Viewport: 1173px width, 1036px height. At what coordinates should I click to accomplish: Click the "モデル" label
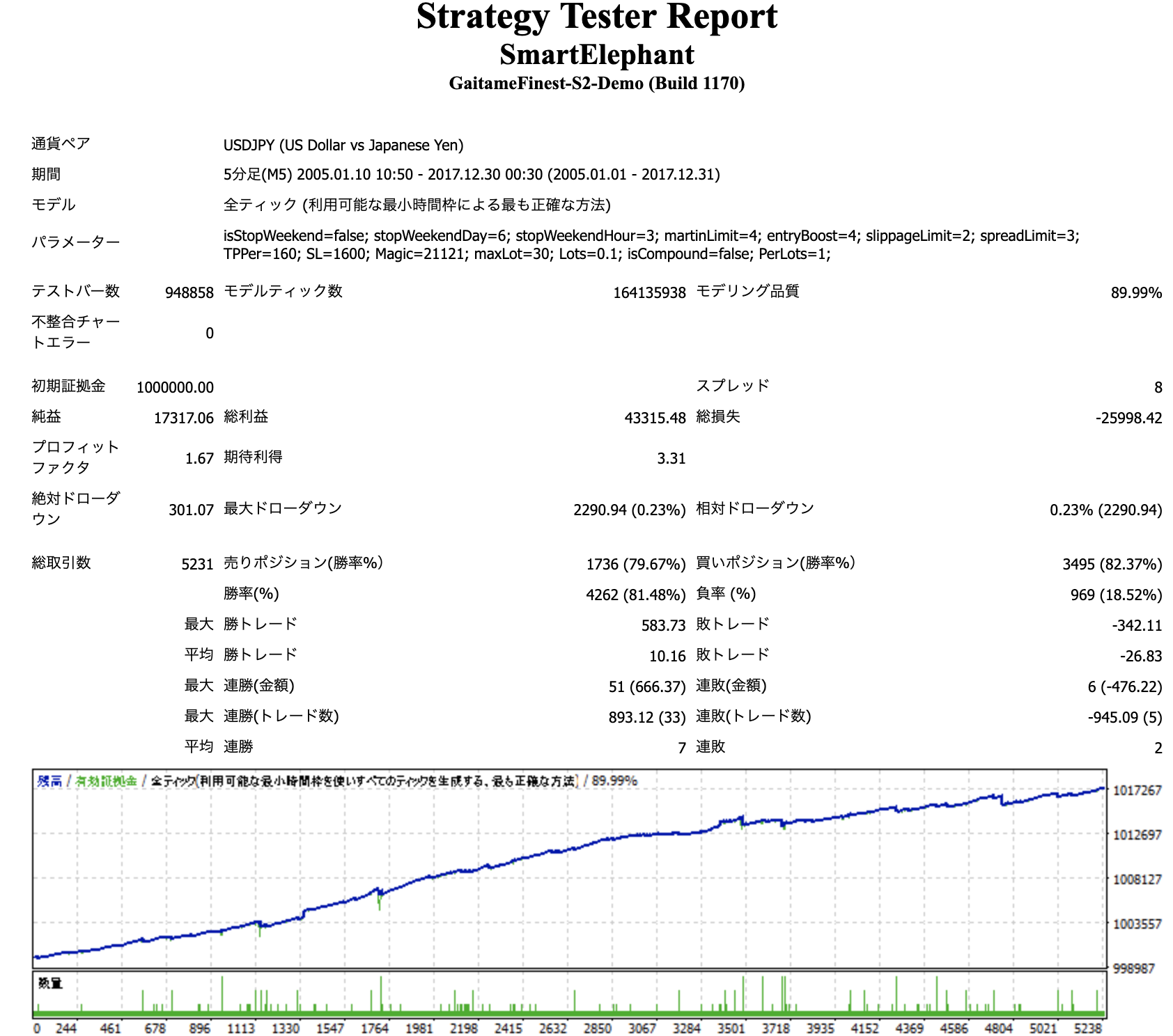pyautogui.click(x=54, y=205)
